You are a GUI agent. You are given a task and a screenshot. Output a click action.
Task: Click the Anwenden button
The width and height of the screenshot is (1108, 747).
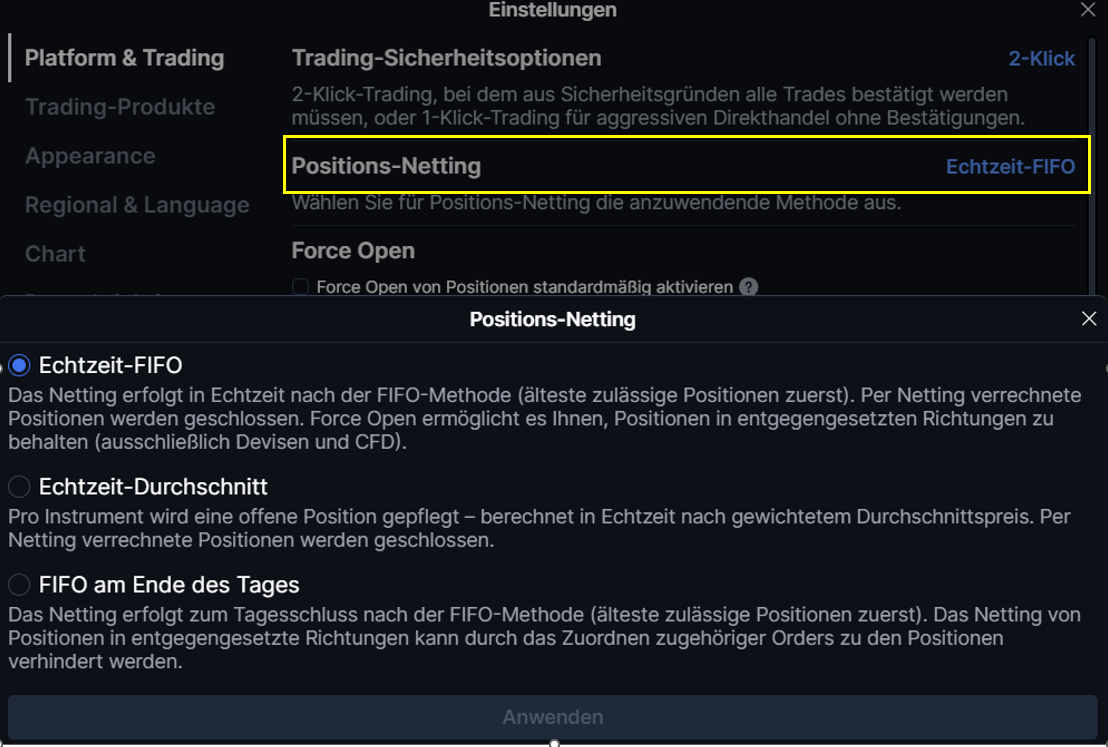tap(553, 717)
